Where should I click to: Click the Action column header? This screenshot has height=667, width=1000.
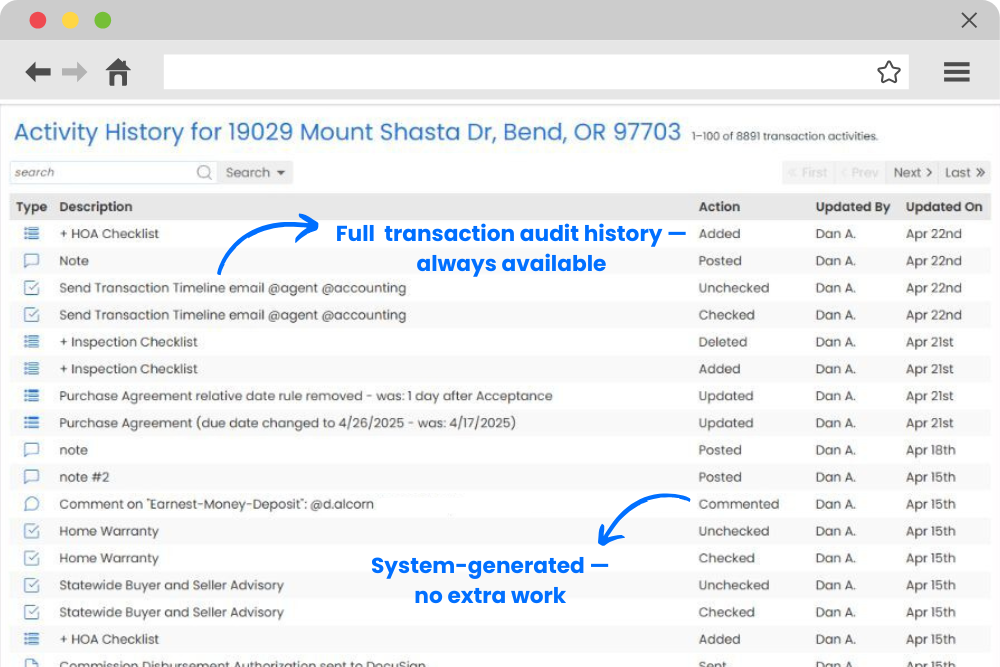tap(719, 207)
